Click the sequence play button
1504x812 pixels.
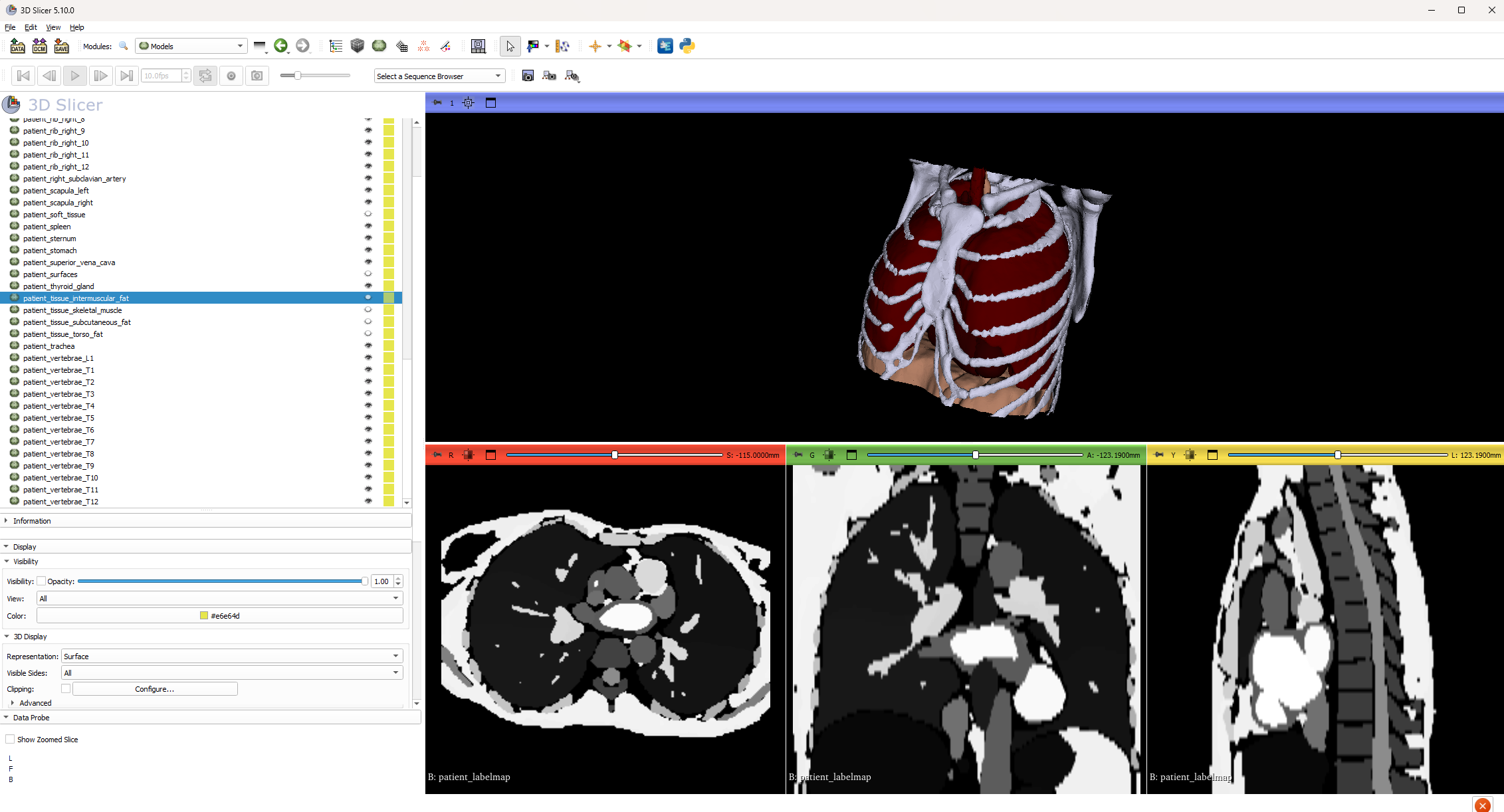74,76
